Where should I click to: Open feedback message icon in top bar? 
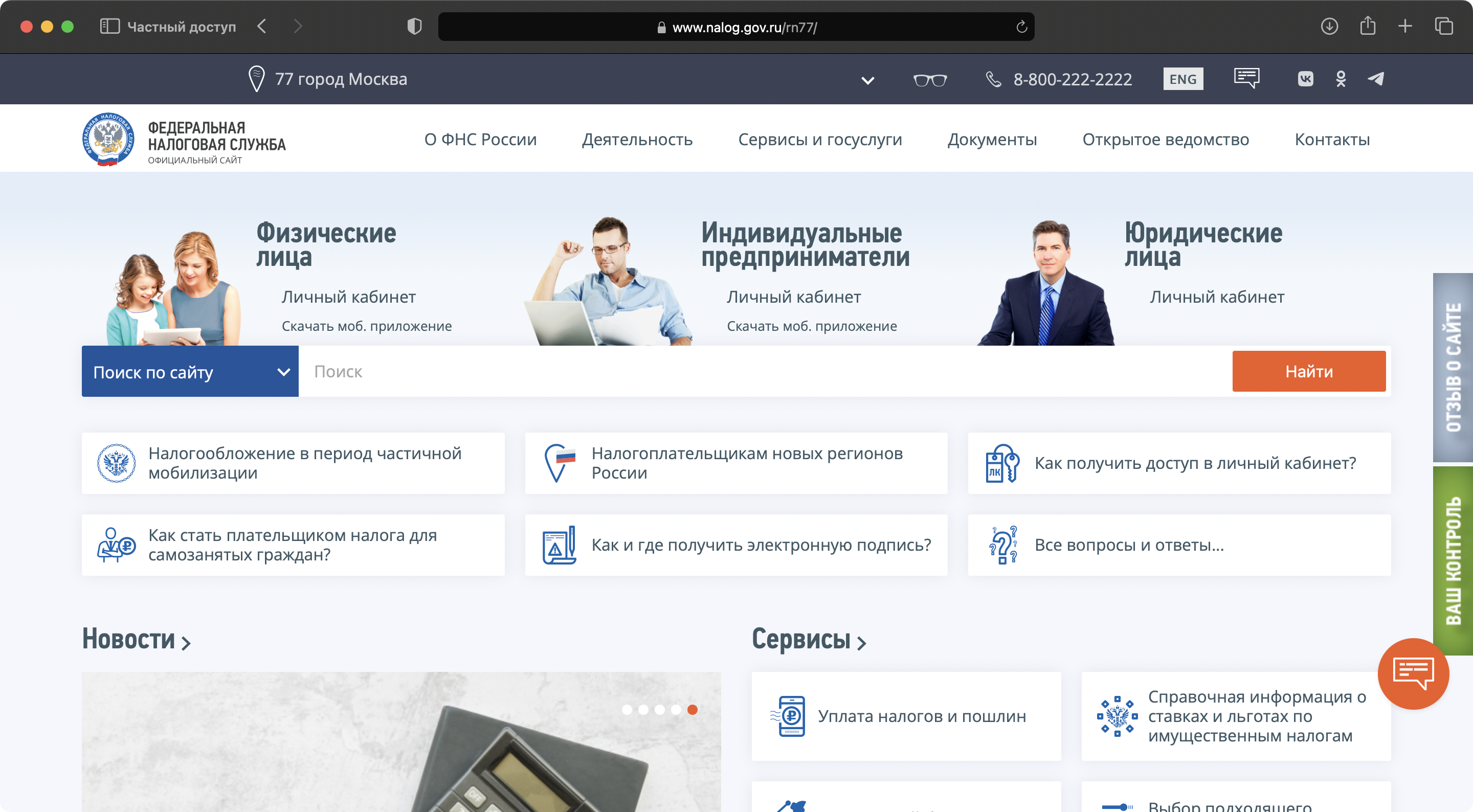click(1246, 78)
